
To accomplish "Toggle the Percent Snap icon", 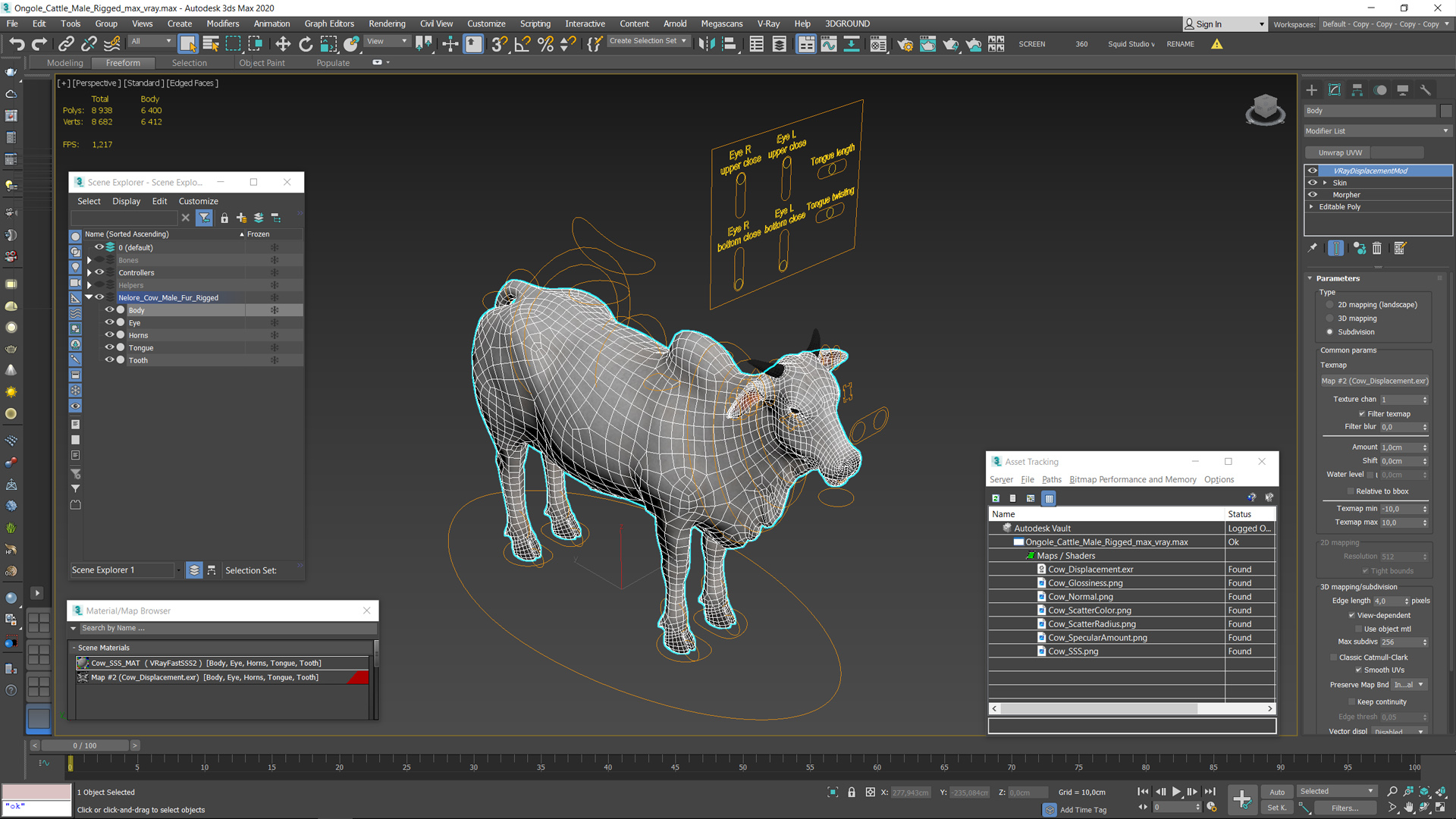I will 545,44.
